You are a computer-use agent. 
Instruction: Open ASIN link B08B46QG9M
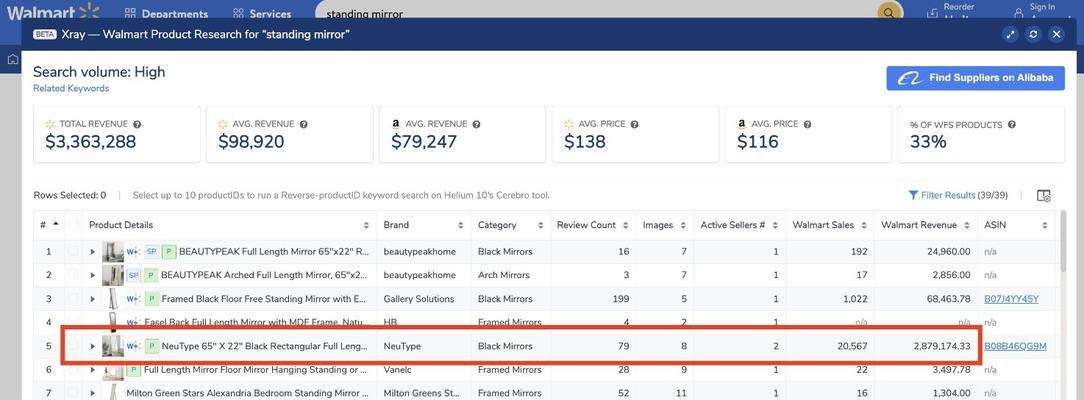tap(1016, 345)
